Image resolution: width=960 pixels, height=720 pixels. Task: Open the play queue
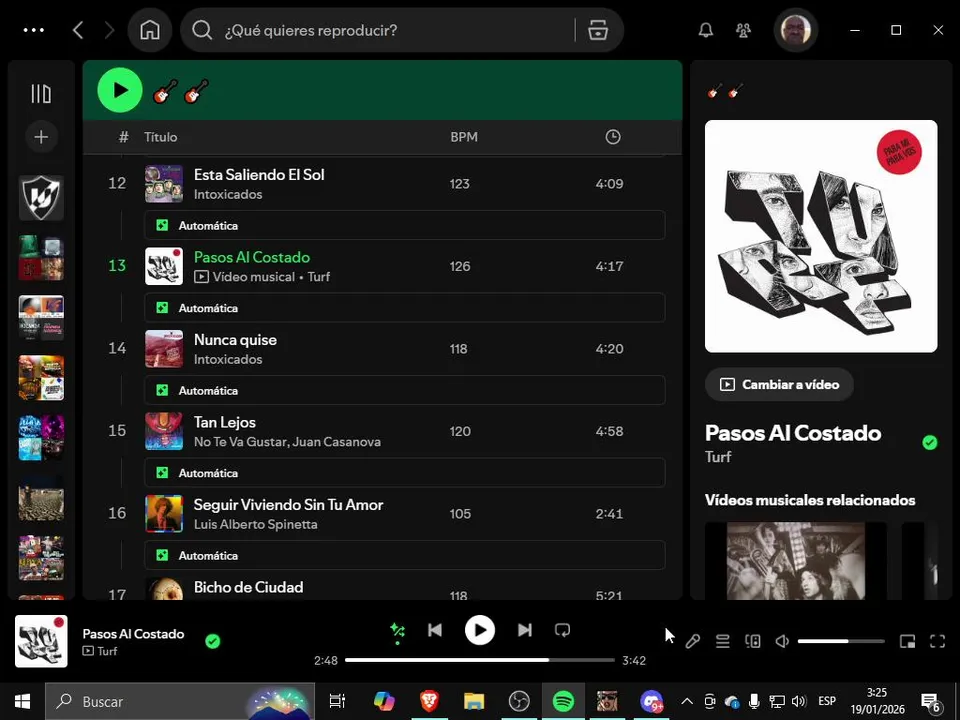coord(722,641)
